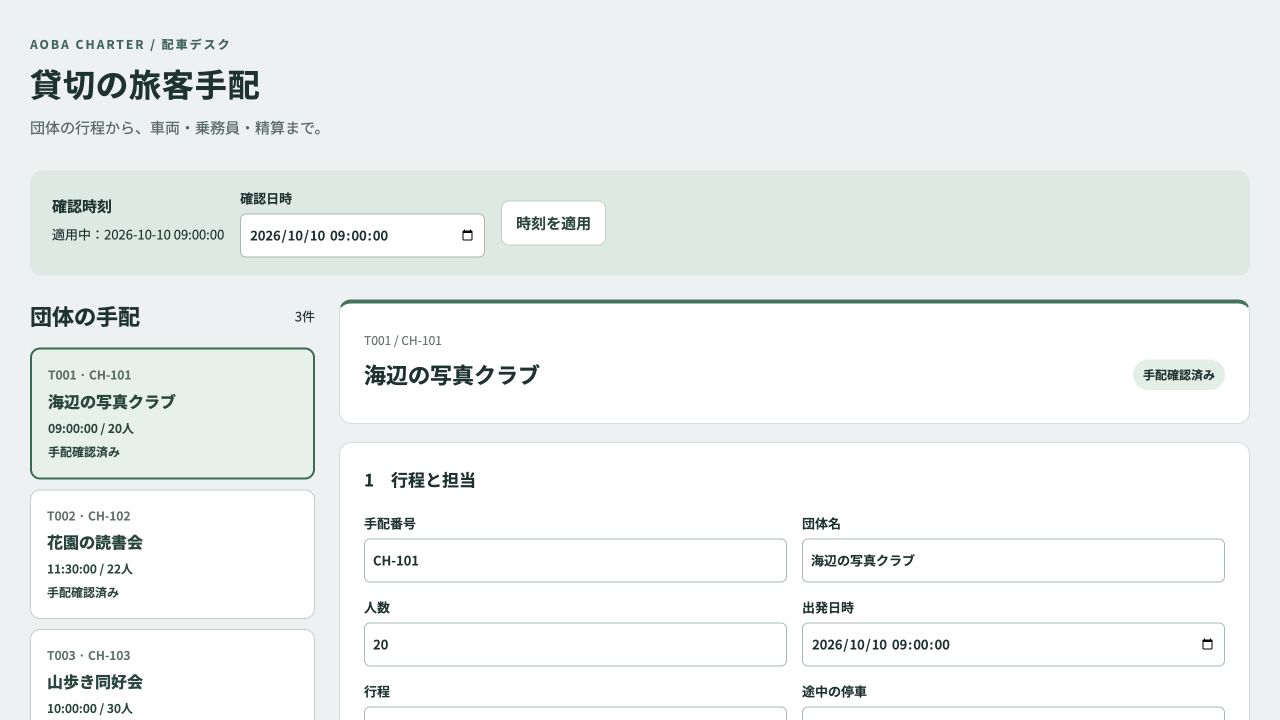Click the 3件 count label
The width and height of the screenshot is (1280, 720).
(x=304, y=317)
